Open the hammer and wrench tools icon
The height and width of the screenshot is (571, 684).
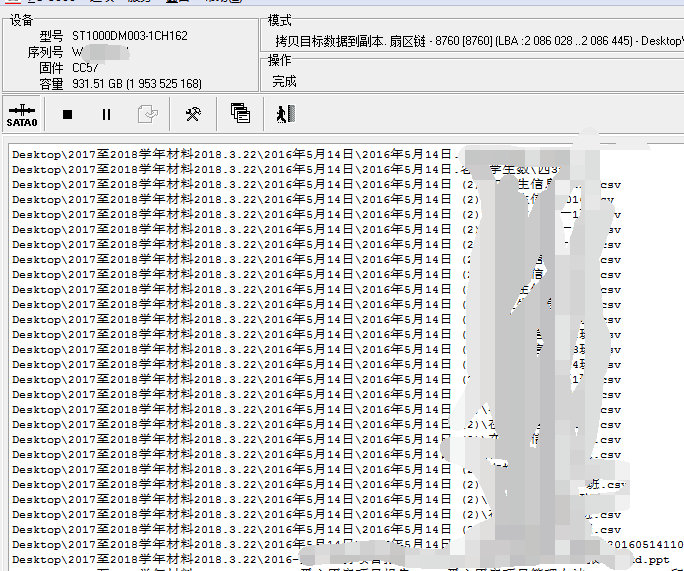(x=194, y=114)
